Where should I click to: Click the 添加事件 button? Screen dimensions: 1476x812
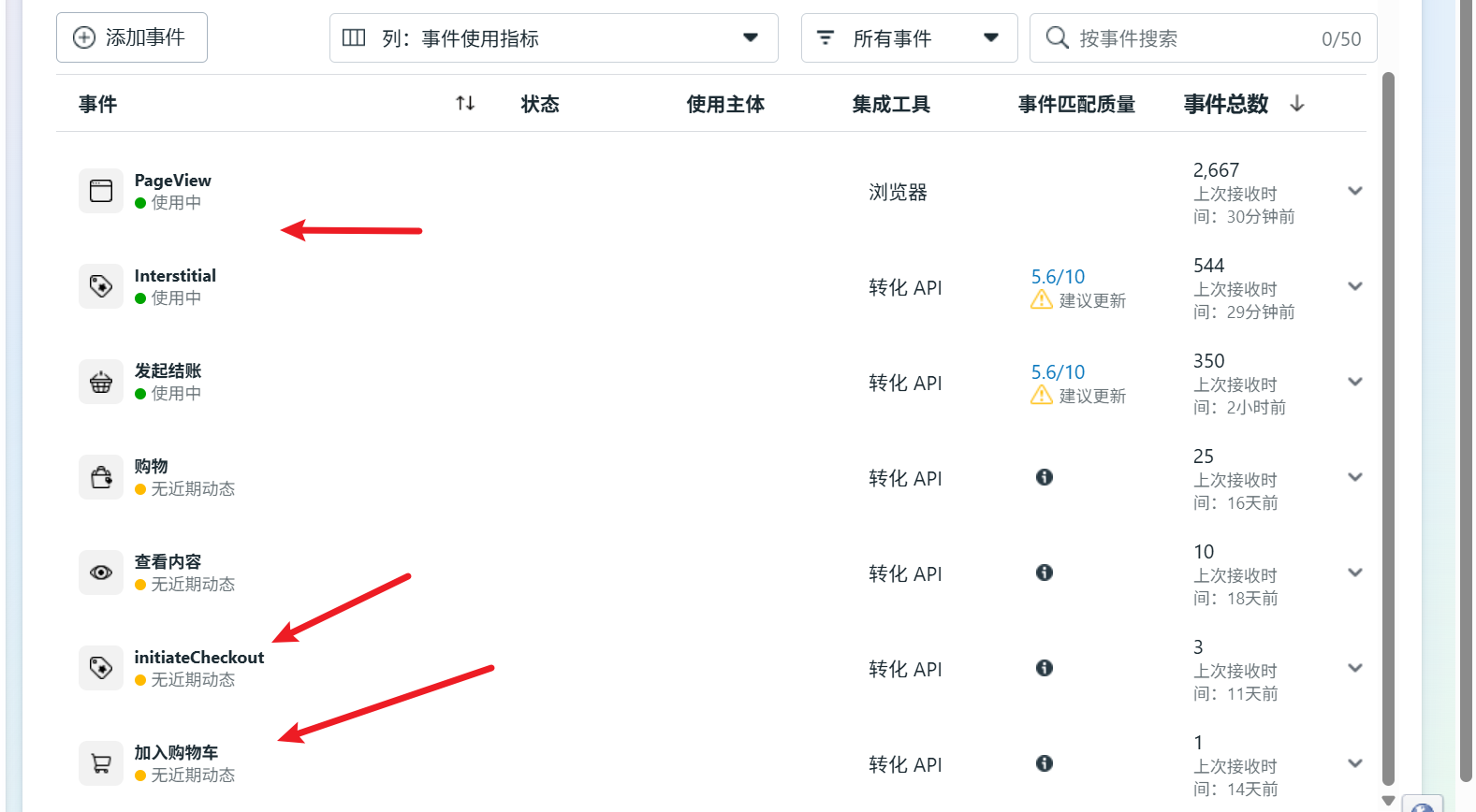132,37
